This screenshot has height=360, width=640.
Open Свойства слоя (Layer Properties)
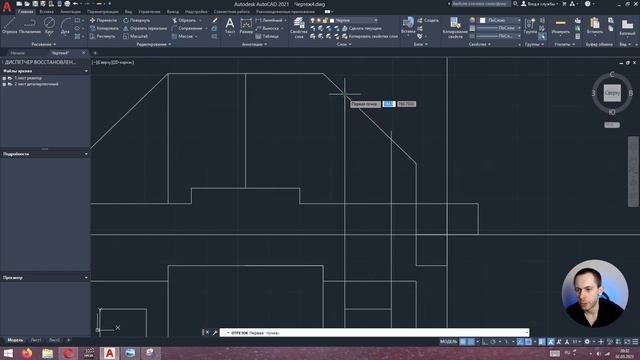(x=299, y=28)
